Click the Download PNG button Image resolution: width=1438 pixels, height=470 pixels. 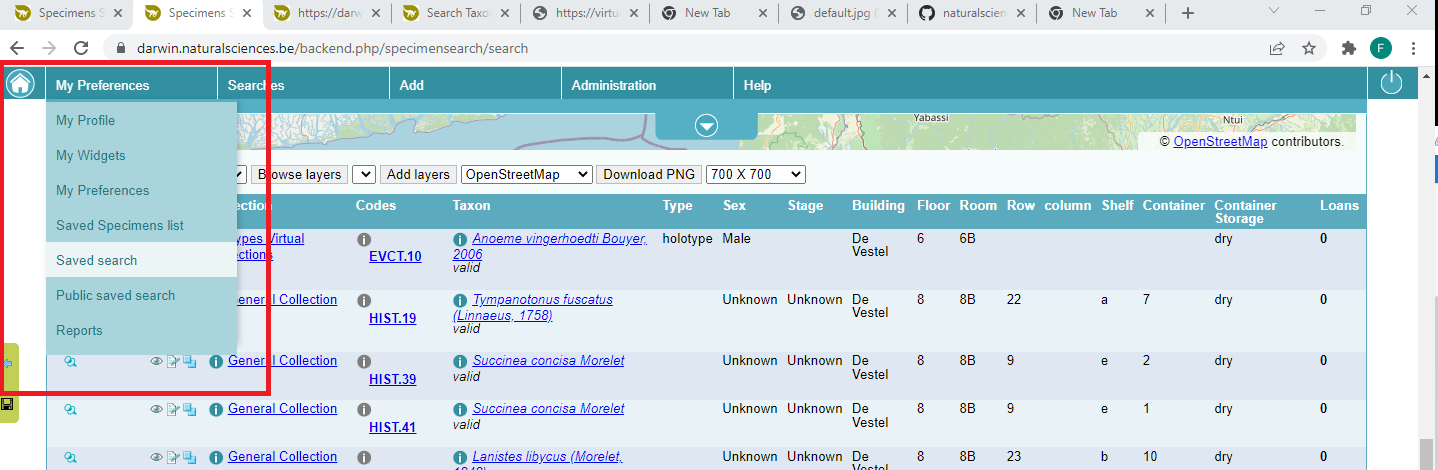point(649,174)
